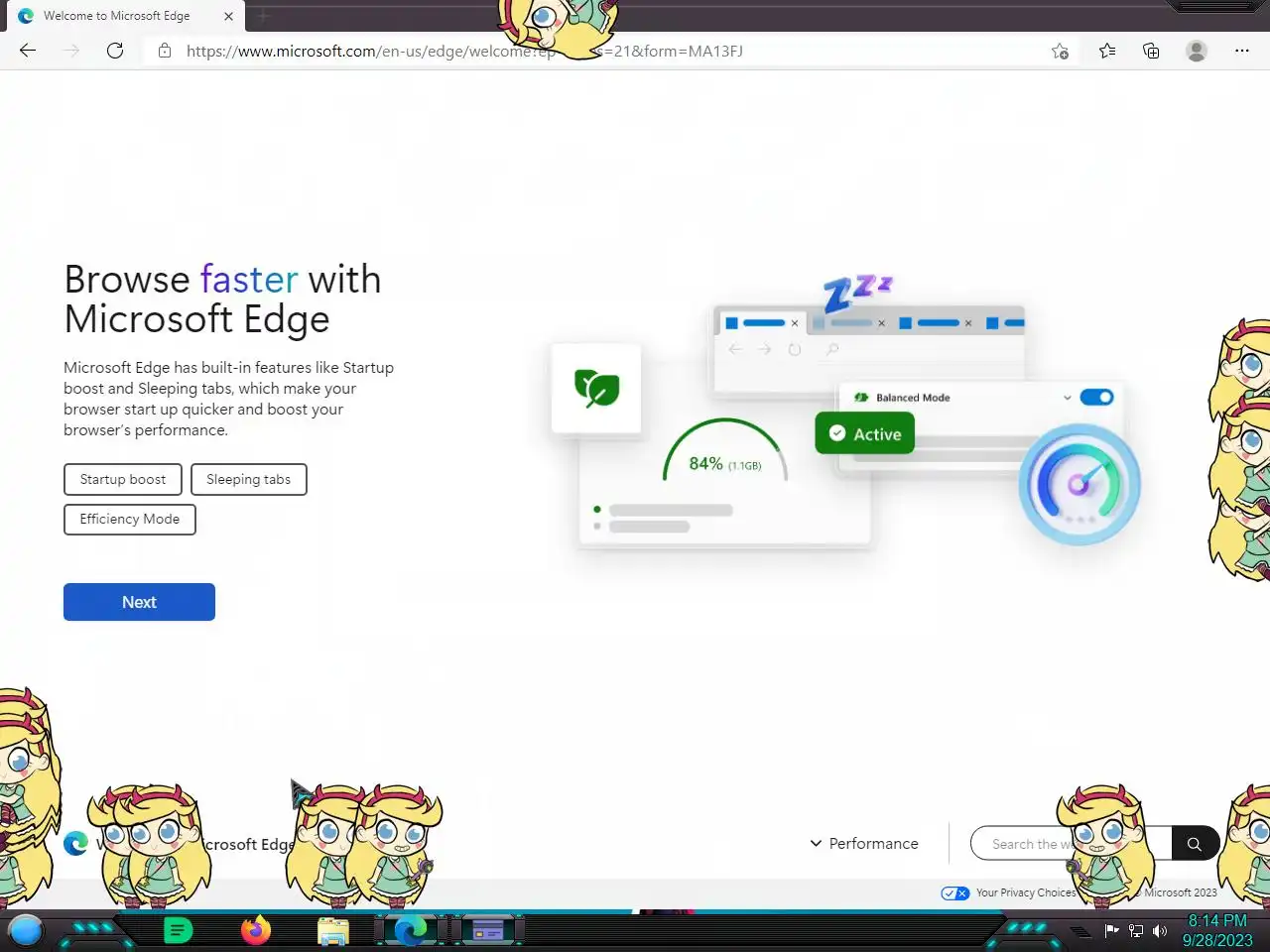1270x952 pixels.
Task: Open the purple window taskbar button
Action: 488,931
